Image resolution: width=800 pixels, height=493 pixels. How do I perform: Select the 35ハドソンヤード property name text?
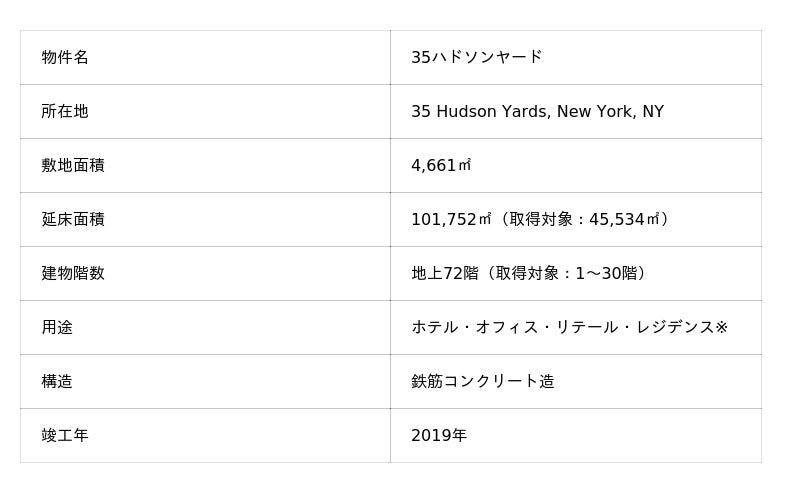tap(476, 57)
